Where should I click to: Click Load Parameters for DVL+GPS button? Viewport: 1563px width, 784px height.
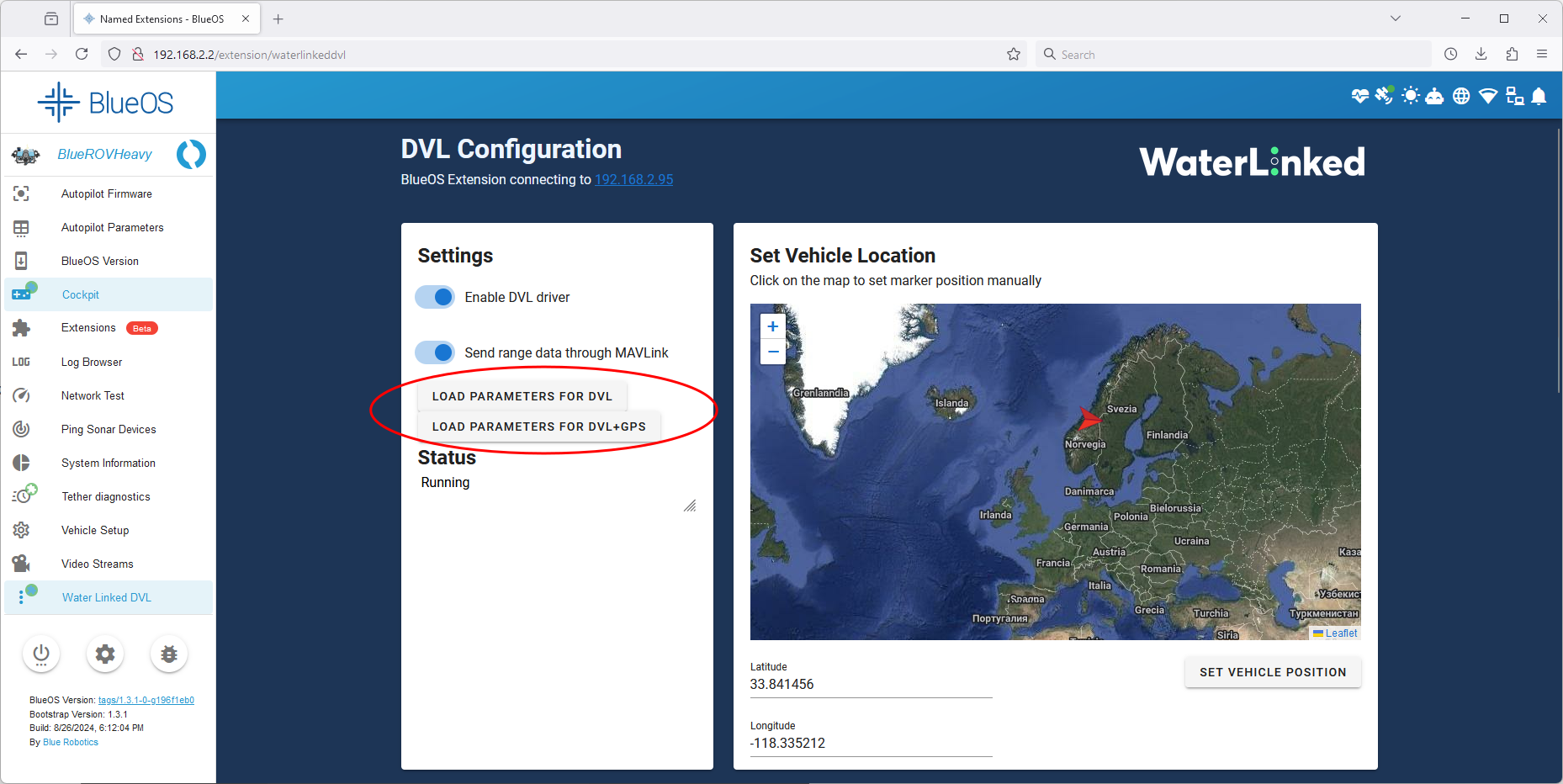point(539,426)
